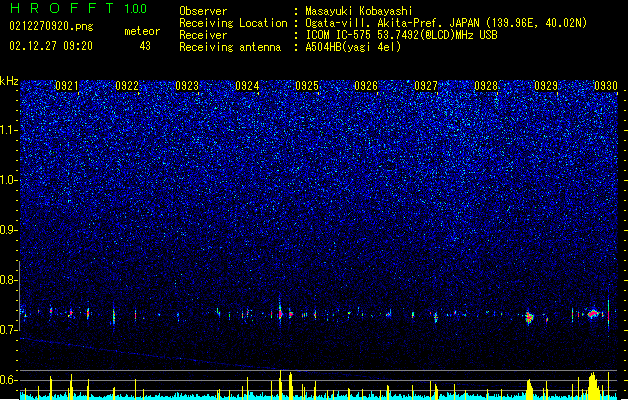Click the Receiving antenna label
This screenshot has width=629, height=400.
(x=230, y=47)
